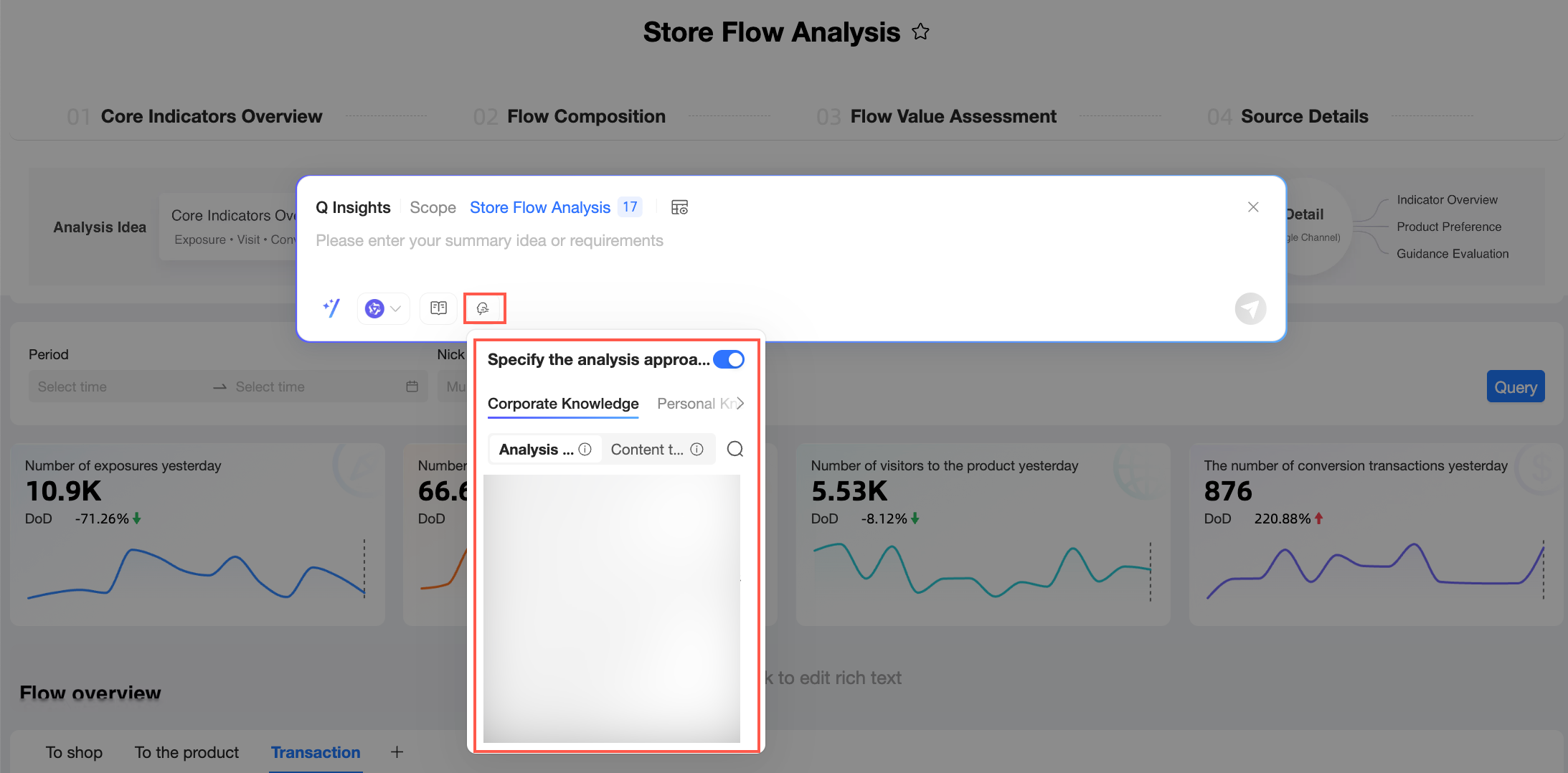The width and height of the screenshot is (1568, 773).
Task: Open the knowledge base book icon
Action: tap(438, 308)
